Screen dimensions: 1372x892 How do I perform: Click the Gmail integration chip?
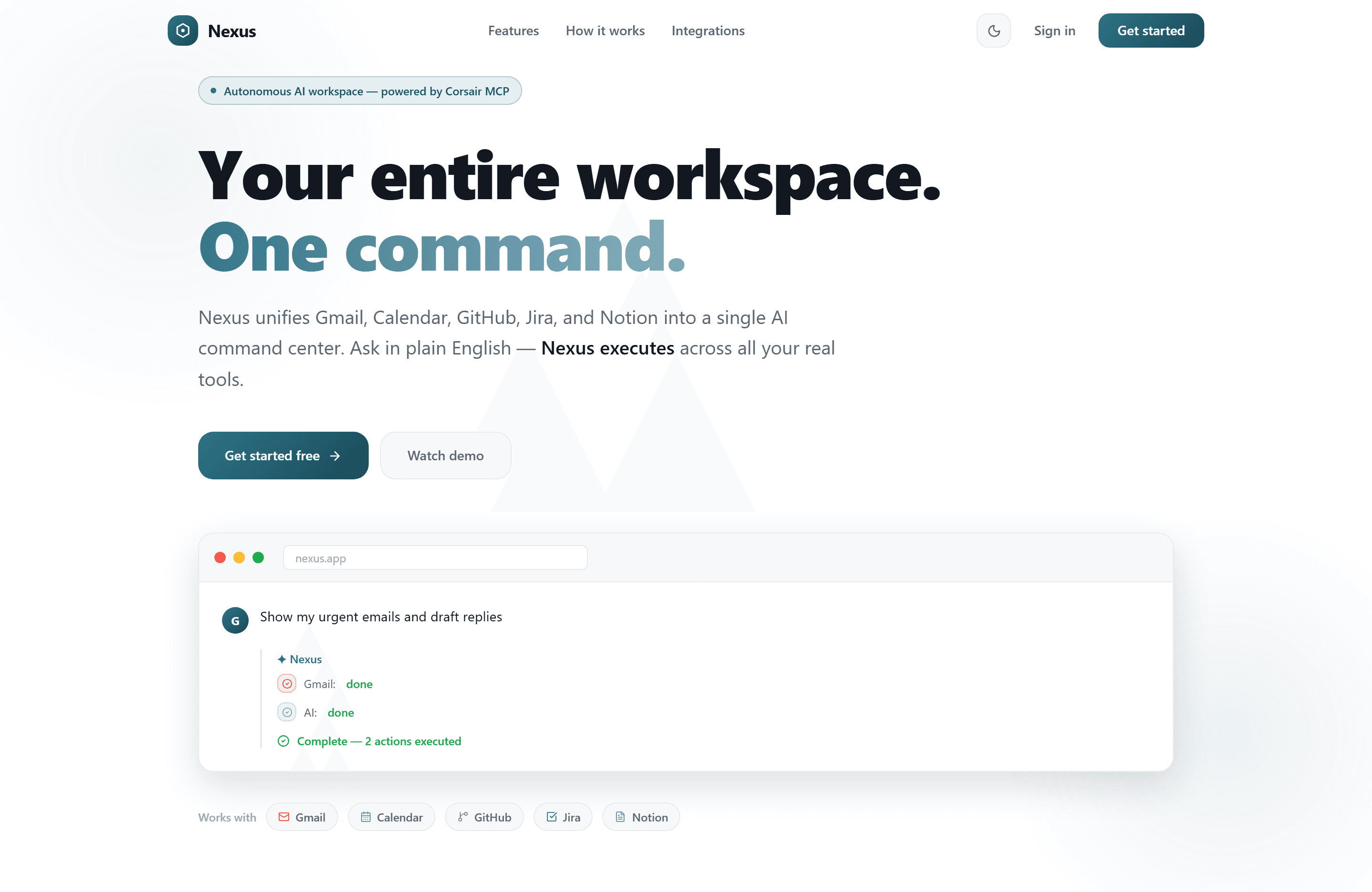(302, 817)
